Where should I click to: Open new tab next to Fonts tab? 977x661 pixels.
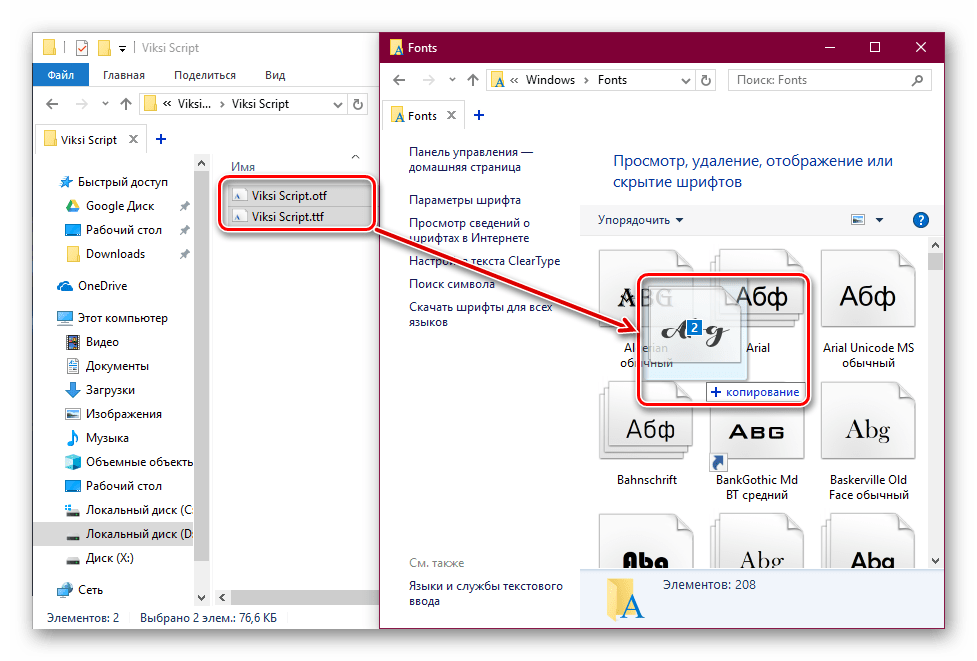tap(478, 116)
